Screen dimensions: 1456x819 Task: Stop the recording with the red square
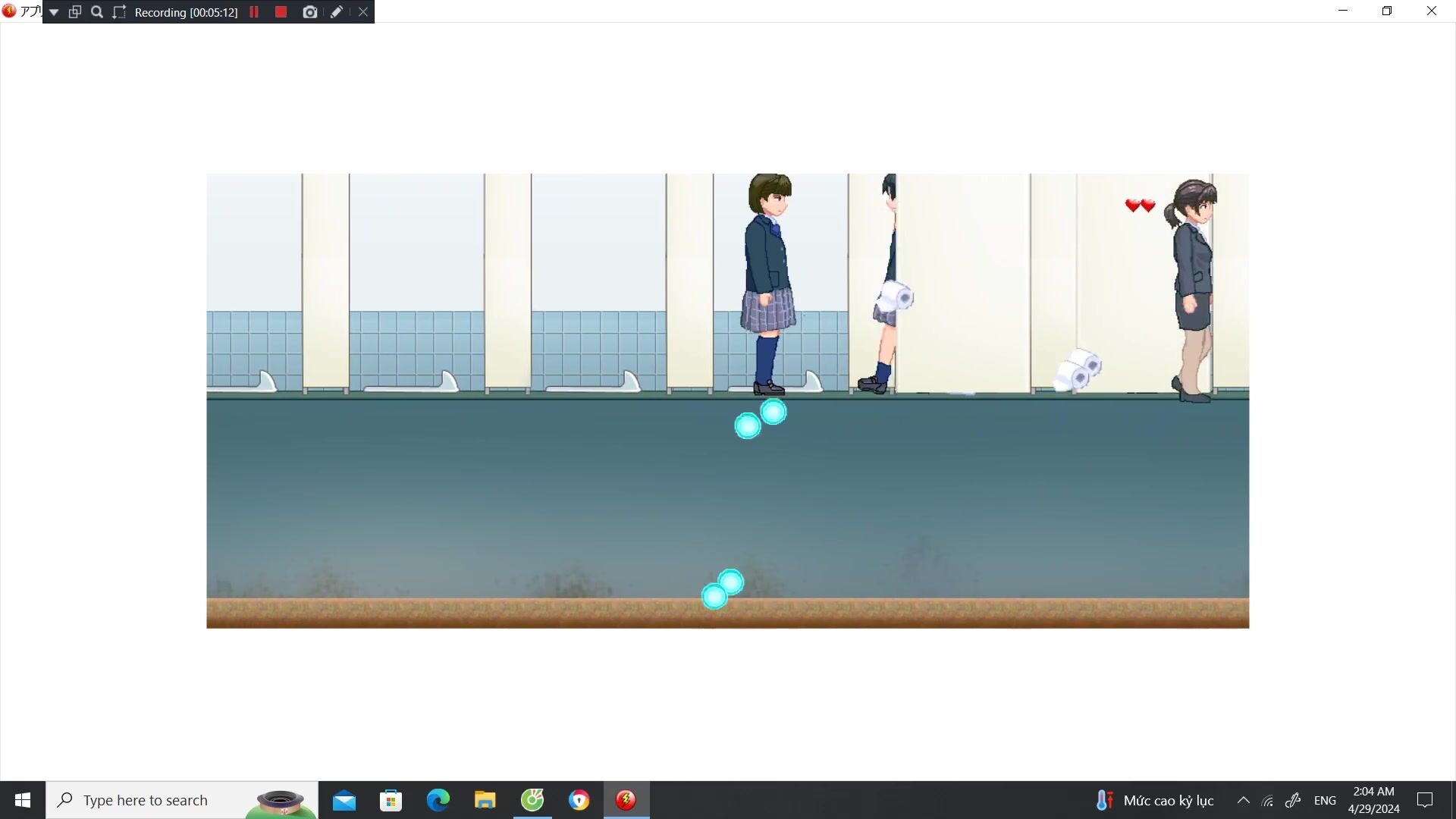281,12
